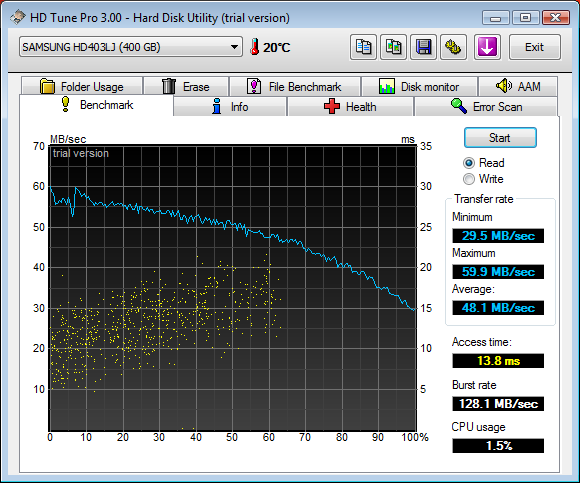Click the purple download arrow icon
Viewport: 580px width, 483px height.
tap(487, 47)
